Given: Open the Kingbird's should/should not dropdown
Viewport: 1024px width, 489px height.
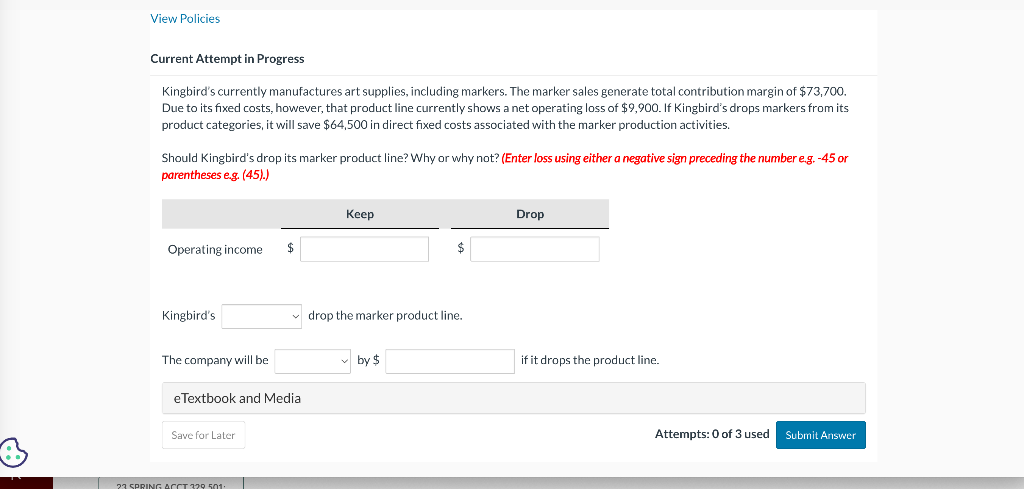Looking at the screenshot, I should click(x=262, y=316).
